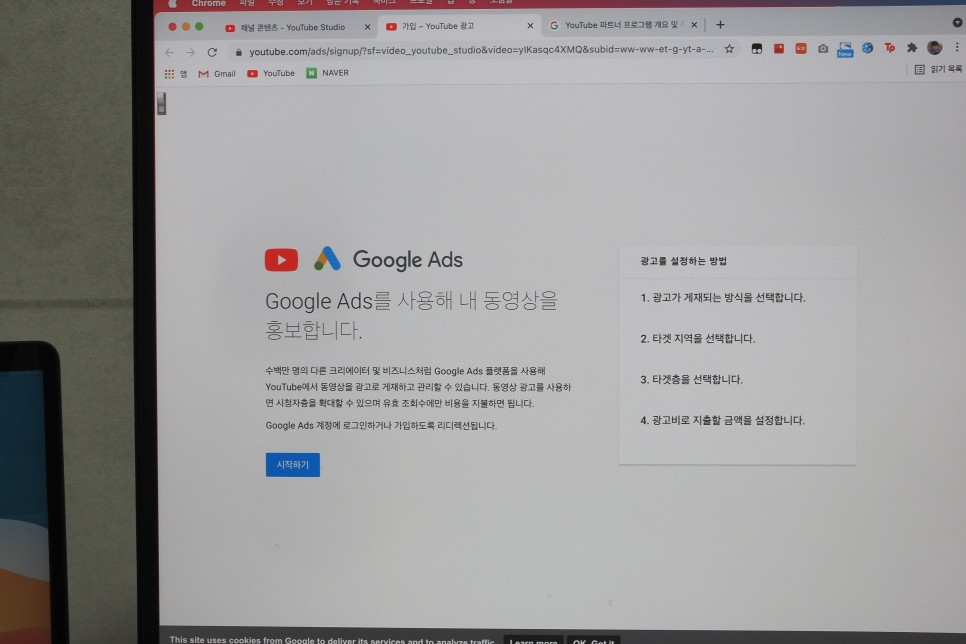Click the heading 'Google Ads를 사용해 내 동영상을'
The width and height of the screenshot is (966, 644).
411,301
